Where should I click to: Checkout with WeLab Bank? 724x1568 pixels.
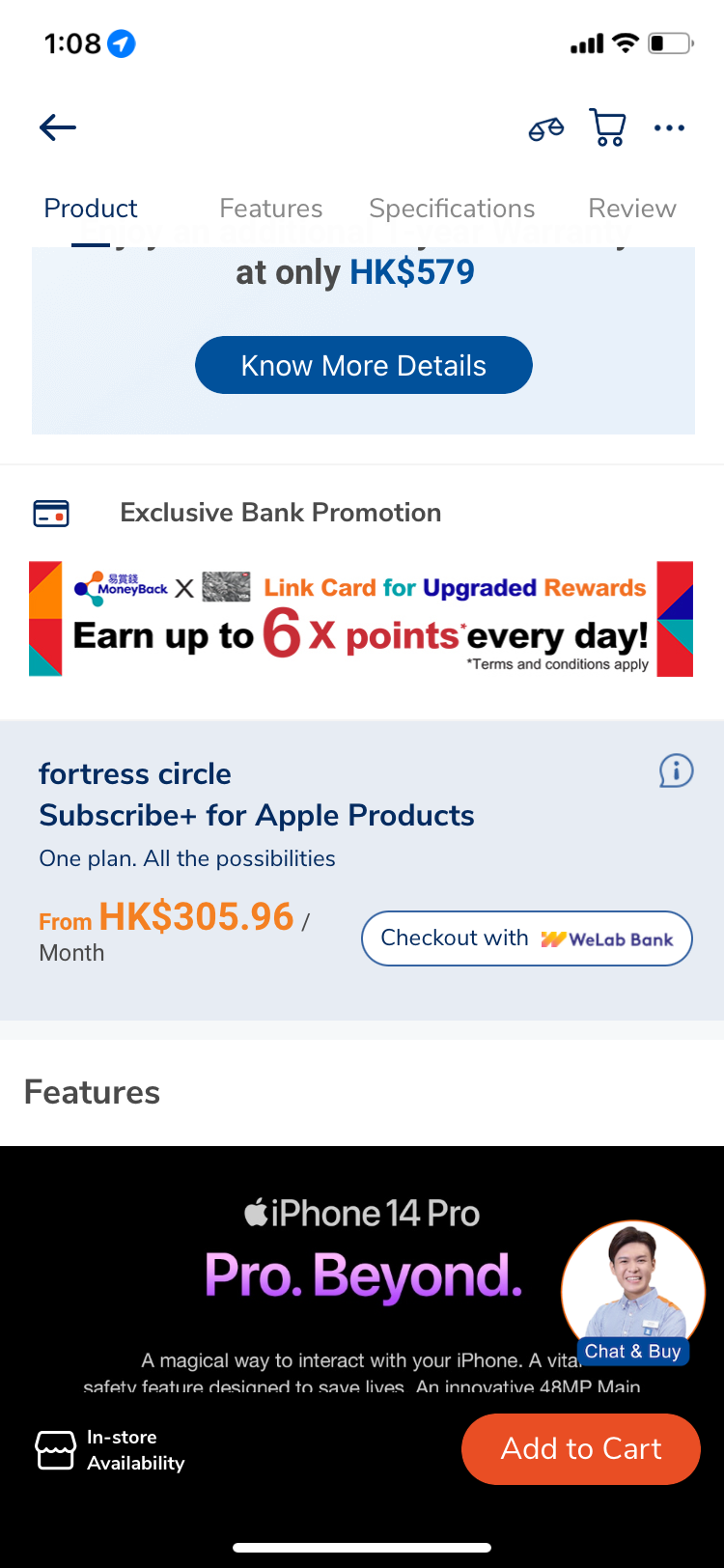526,938
